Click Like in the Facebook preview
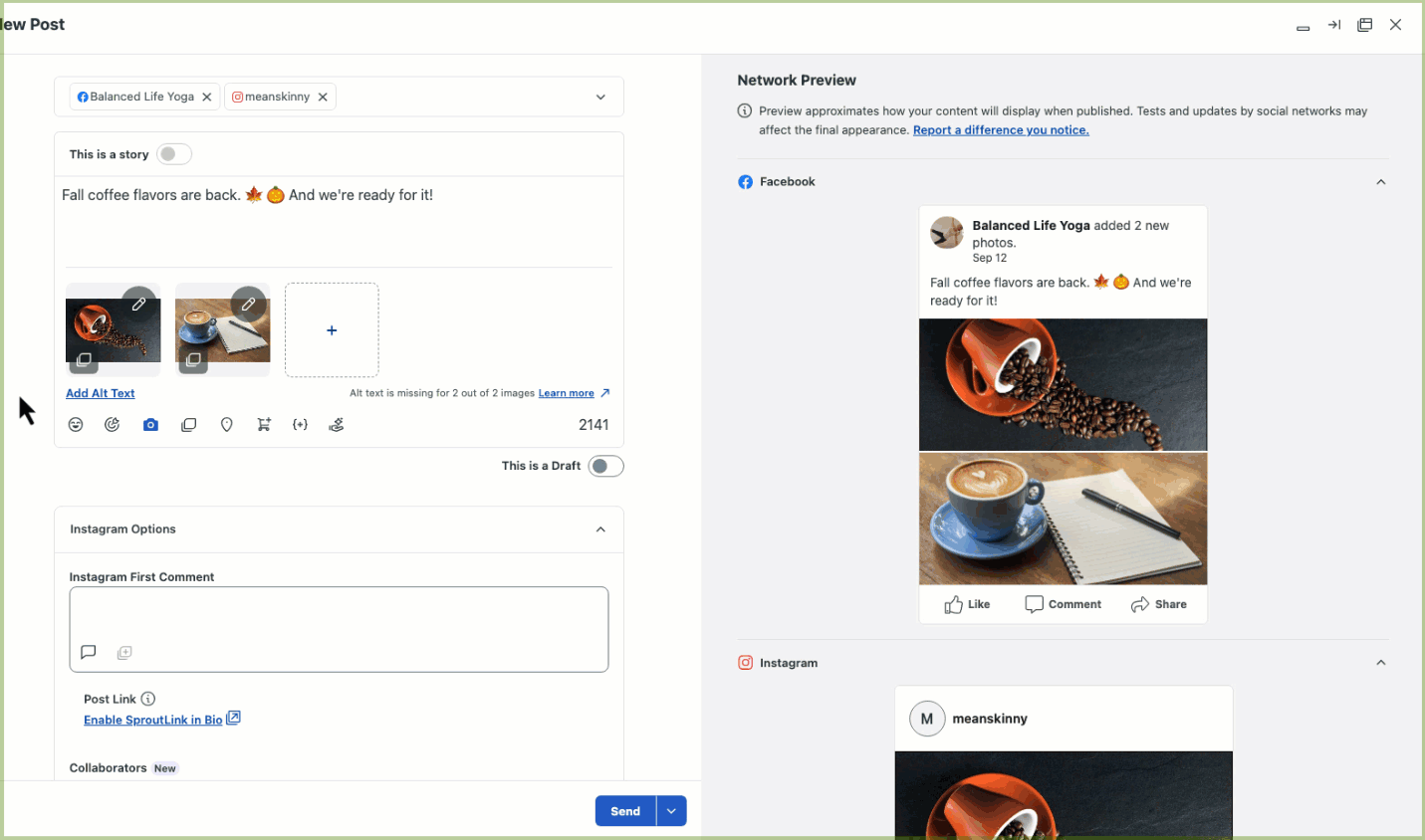The height and width of the screenshot is (840, 1425). [x=967, y=604]
